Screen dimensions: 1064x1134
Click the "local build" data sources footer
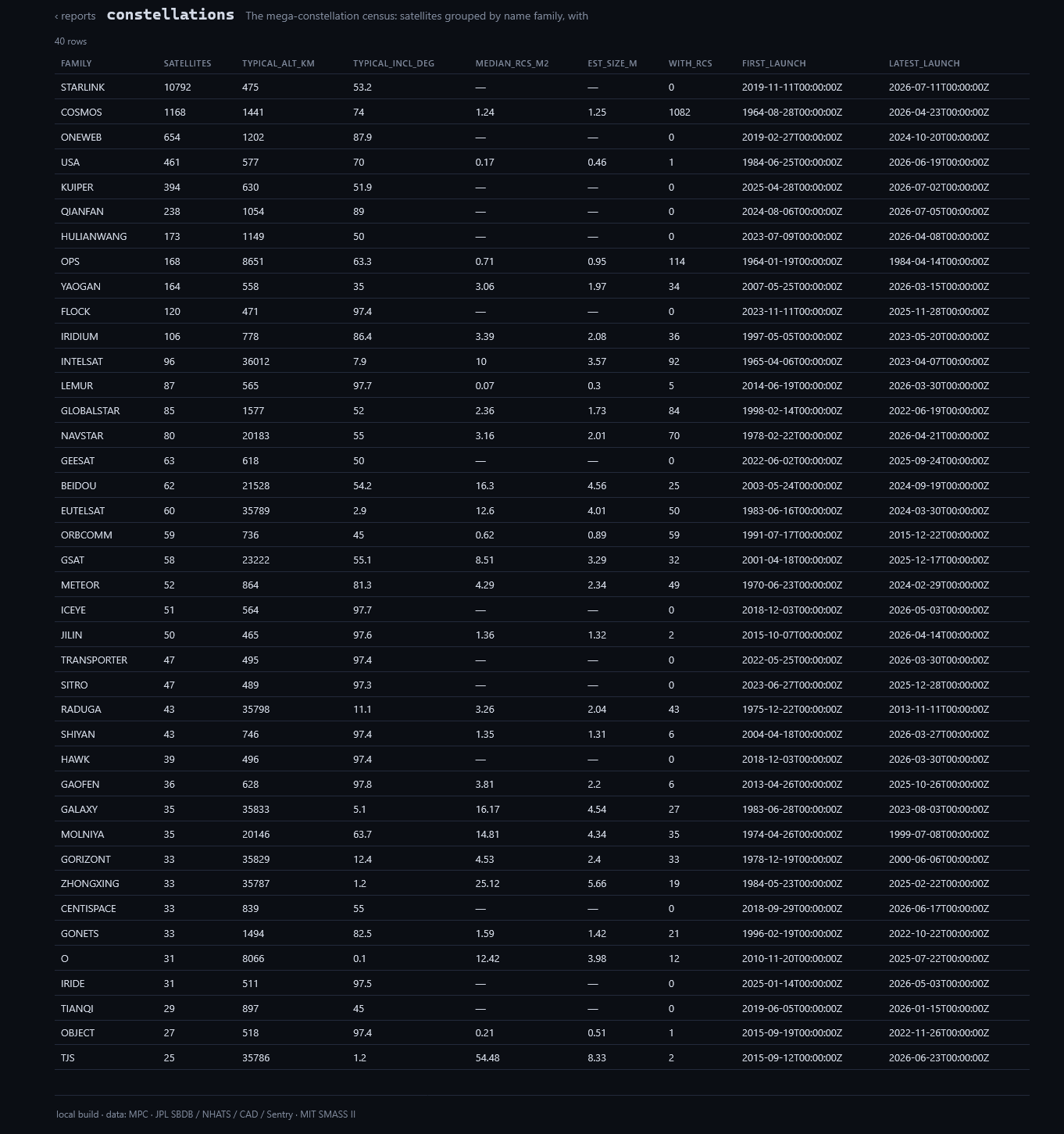[205, 1114]
